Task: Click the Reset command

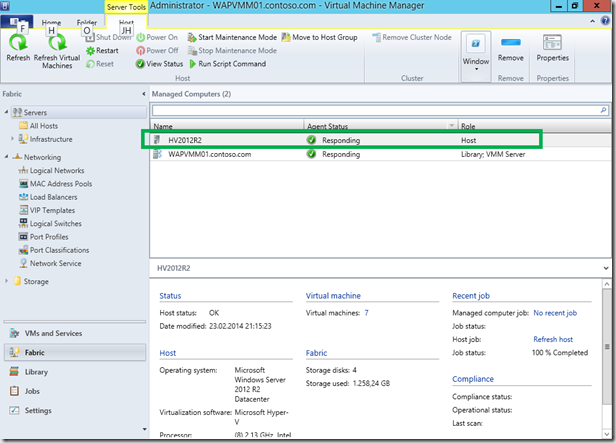Action: [x=100, y=64]
